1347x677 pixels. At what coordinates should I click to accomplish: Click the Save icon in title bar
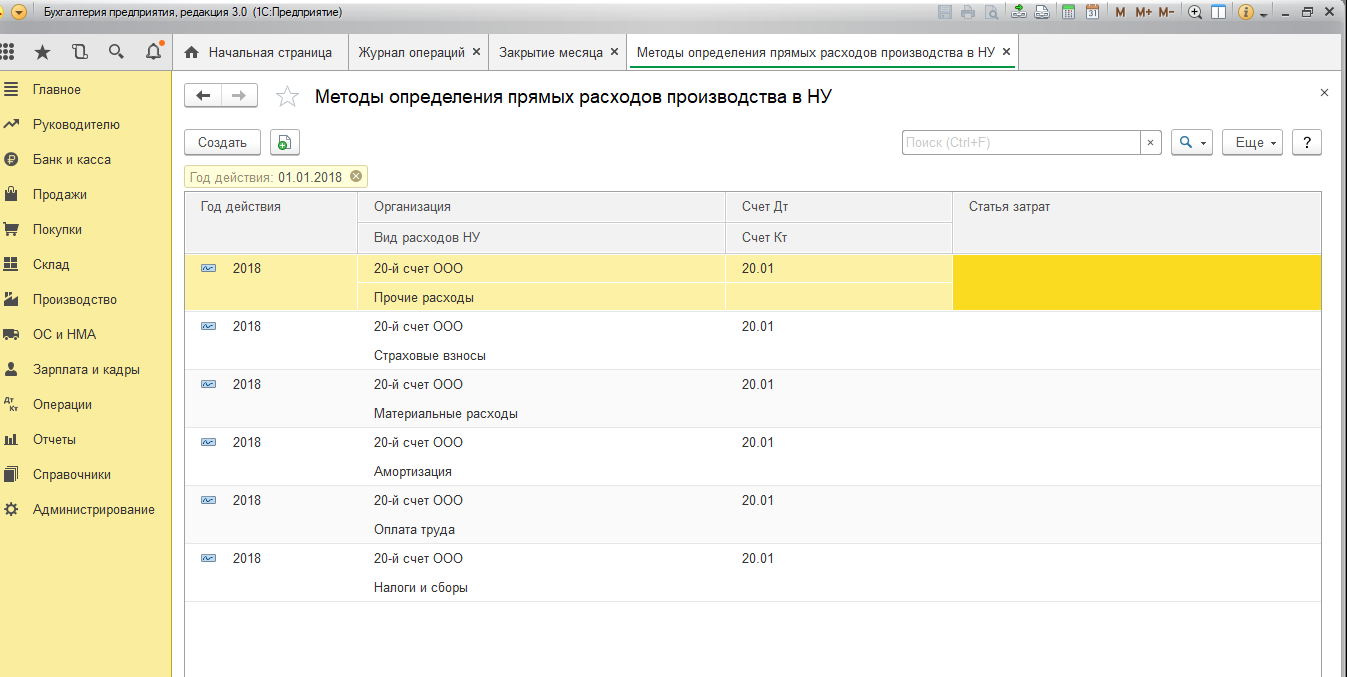(945, 12)
